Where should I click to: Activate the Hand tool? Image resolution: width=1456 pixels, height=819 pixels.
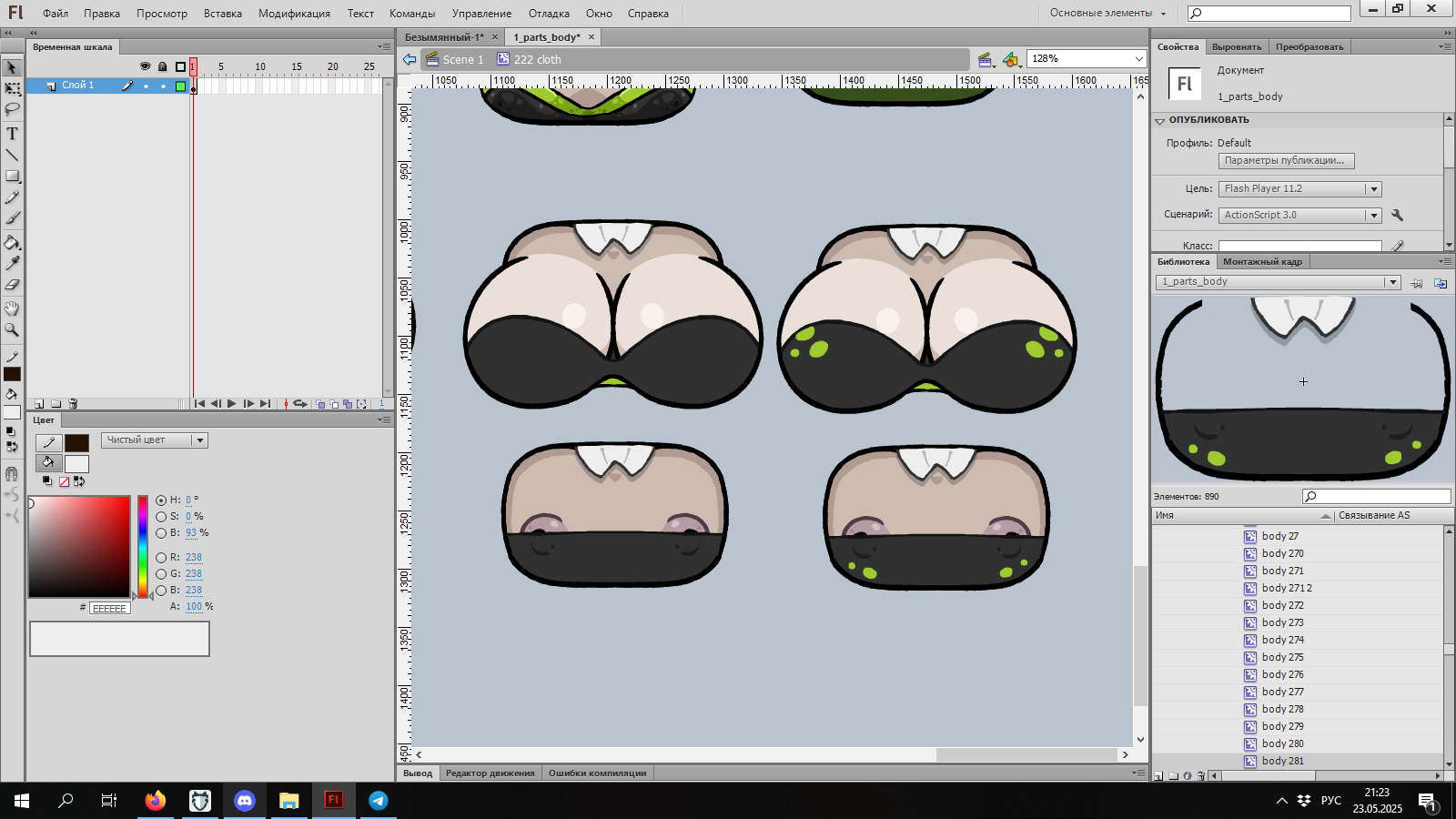click(12, 308)
